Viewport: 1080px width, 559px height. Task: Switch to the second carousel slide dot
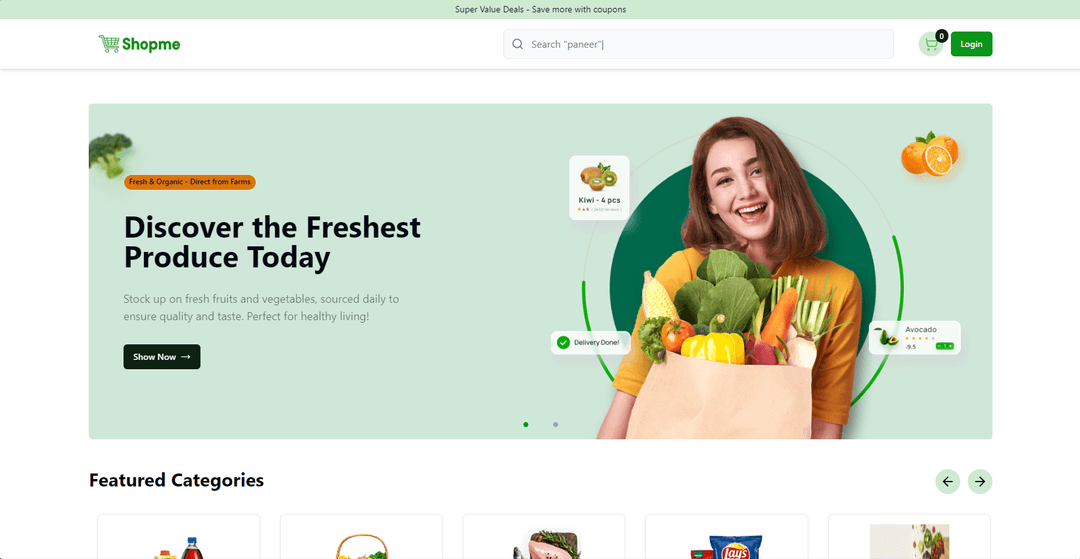[x=555, y=425]
